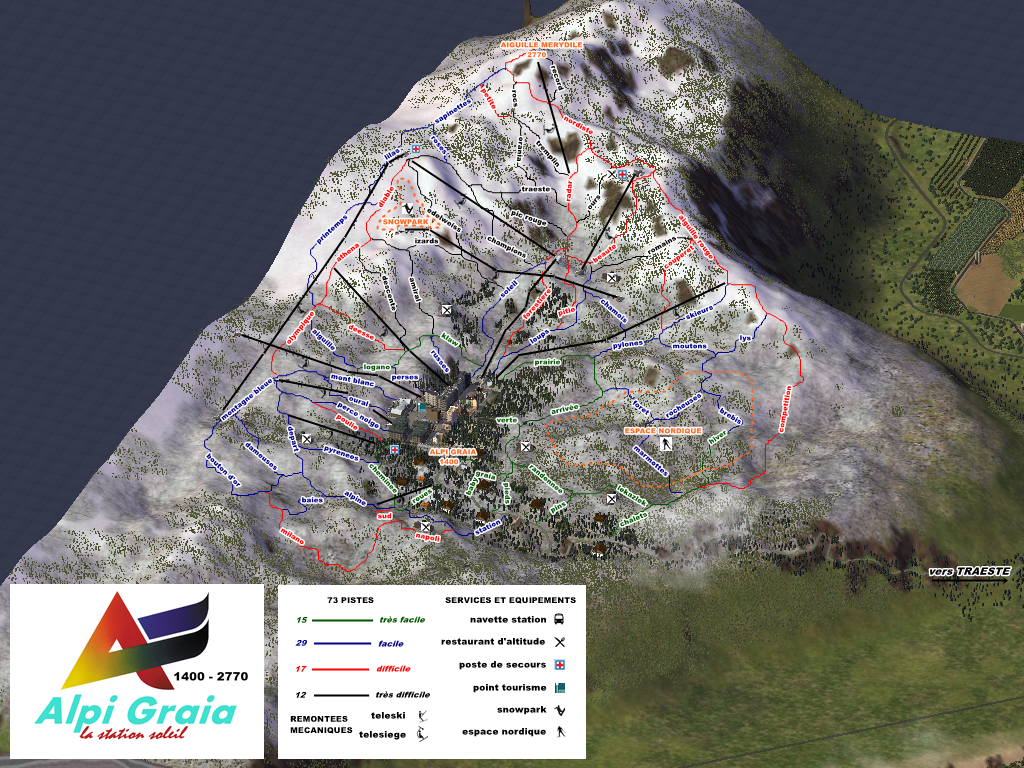
Task: Click the skier icon under ESPACE NORDIQUE
Action: (x=665, y=445)
